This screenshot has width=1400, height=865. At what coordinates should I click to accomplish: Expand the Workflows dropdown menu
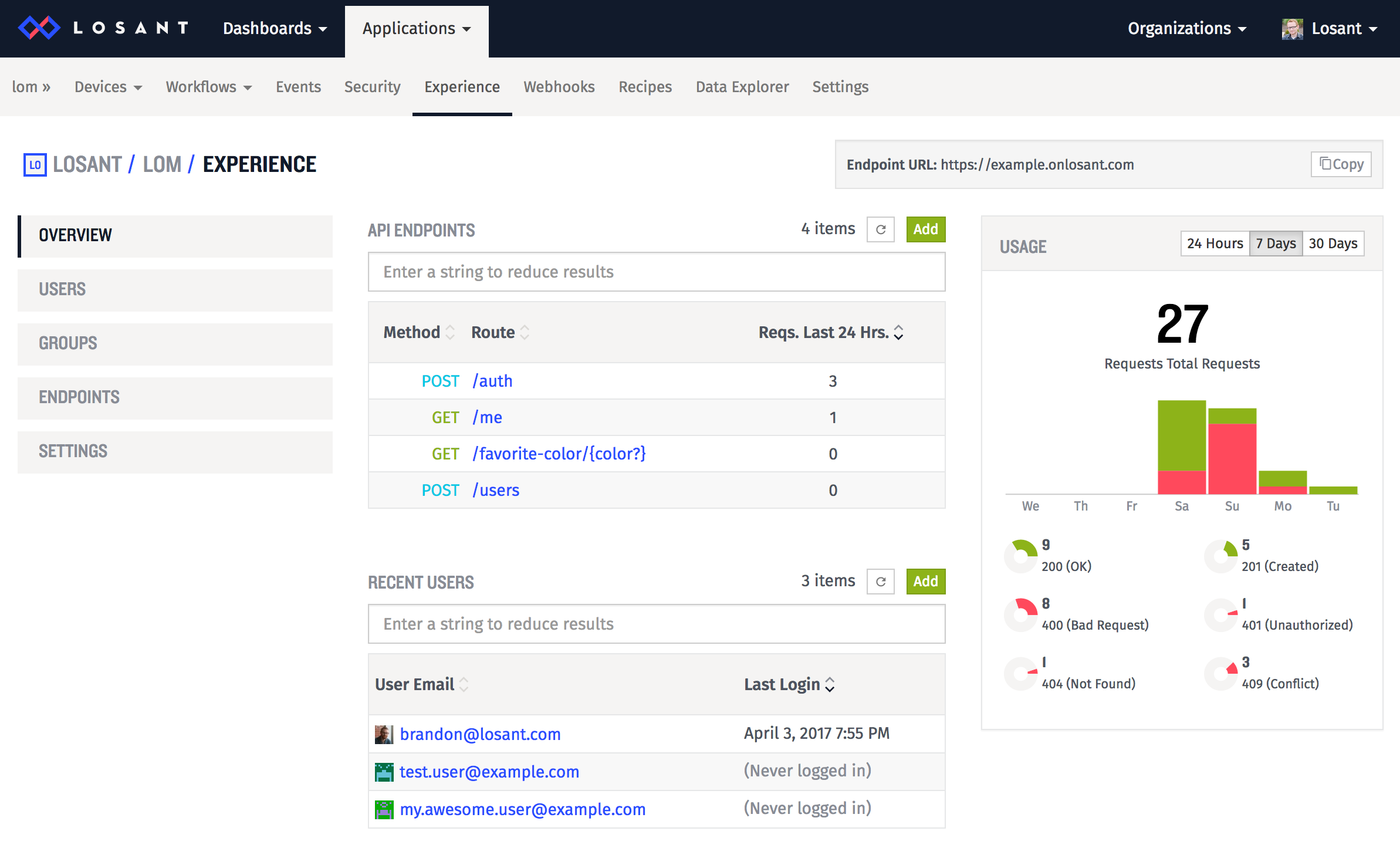click(x=208, y=87)
